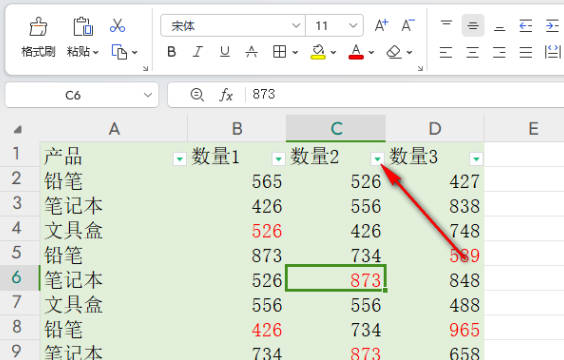Image resolution: width=564 pixels, height=360 pixels.
Task: Open the Copy options dropdown arrow
Action: pyautogui.click(x=135, y=53)
